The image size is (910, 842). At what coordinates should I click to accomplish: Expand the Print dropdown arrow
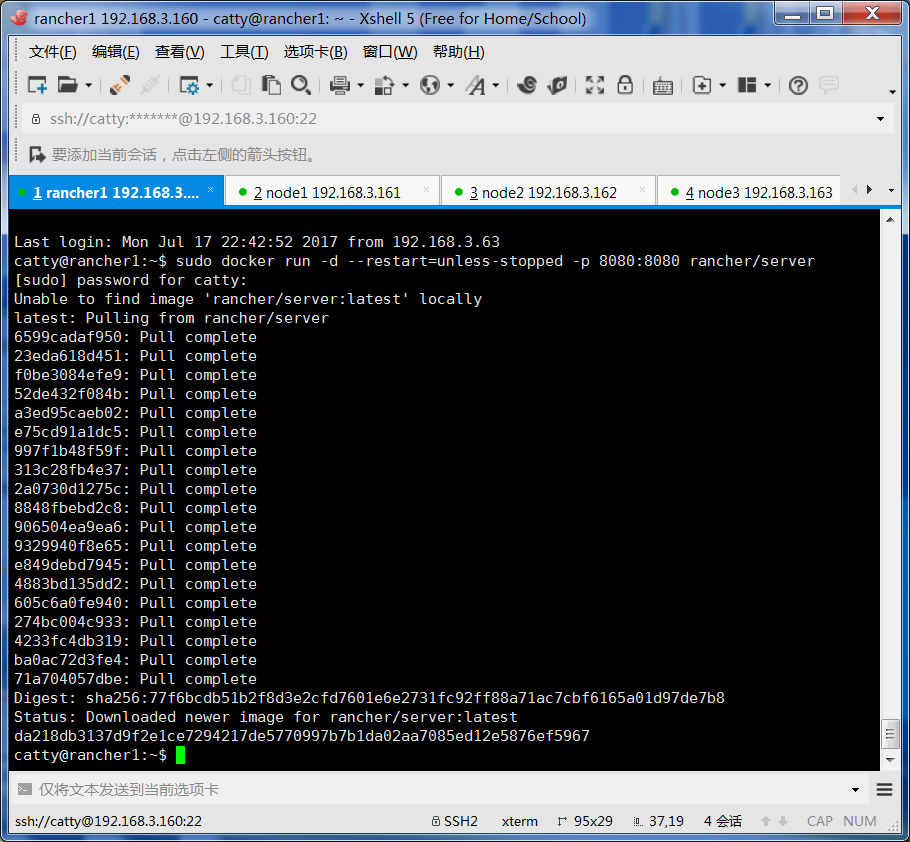coord(360,86)
